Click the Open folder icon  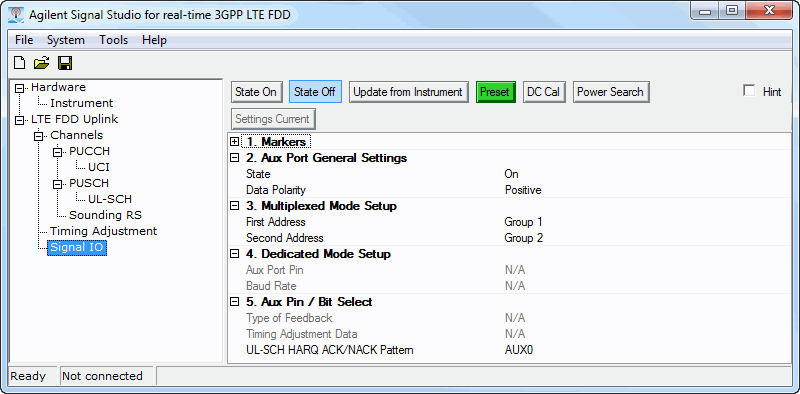click(41, 63)
